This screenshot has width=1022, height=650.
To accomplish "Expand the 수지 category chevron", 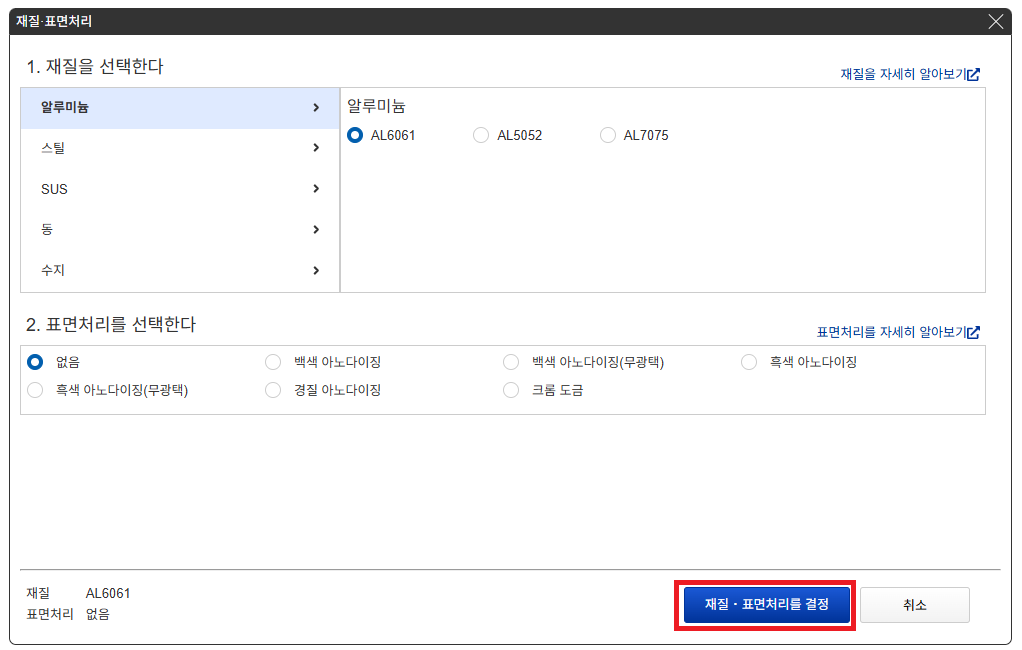I will (316, 270).
